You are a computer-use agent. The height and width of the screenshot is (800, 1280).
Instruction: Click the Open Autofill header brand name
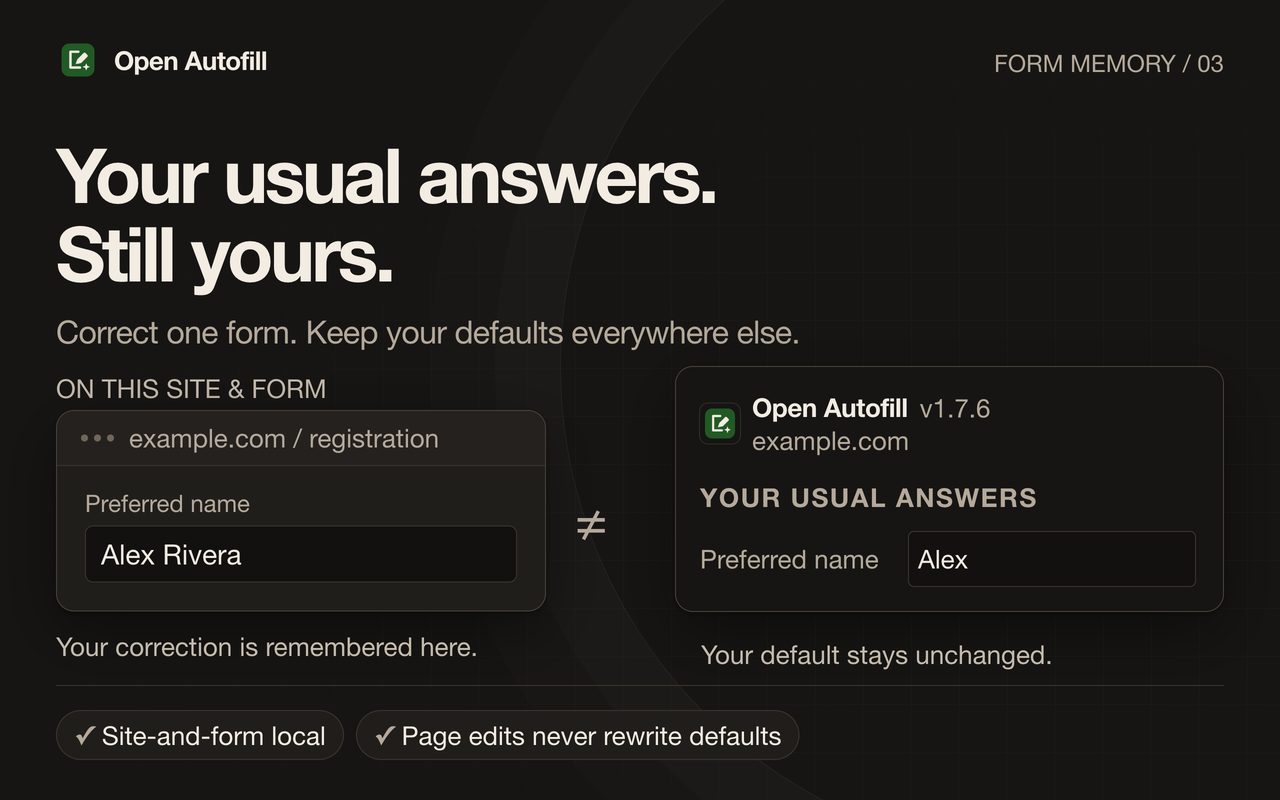coord(191,61)
